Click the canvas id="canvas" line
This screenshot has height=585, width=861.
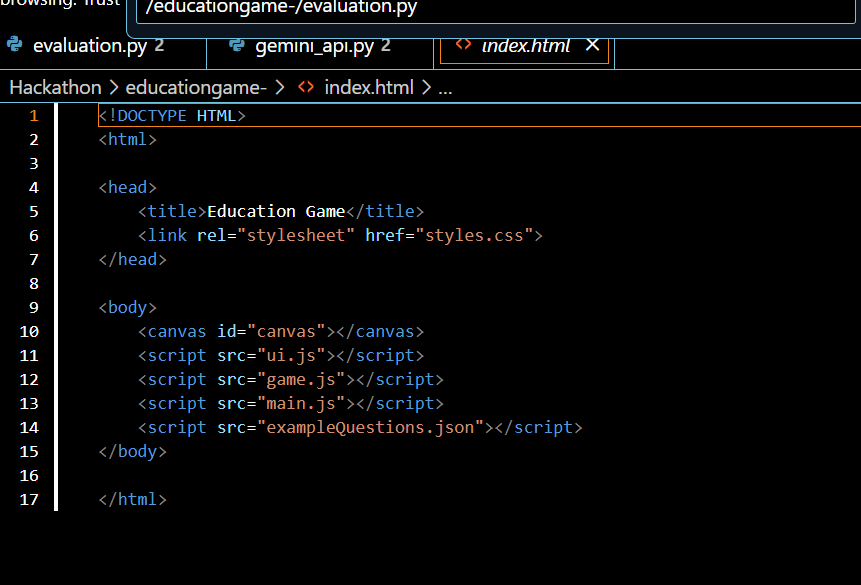pyautogui.click(x=281, y=332)
